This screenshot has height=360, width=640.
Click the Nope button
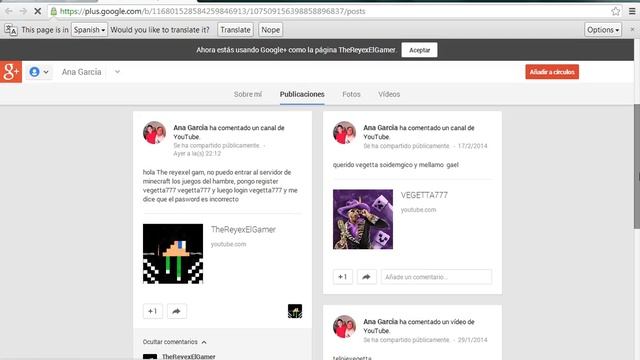(x=271, y=30)
